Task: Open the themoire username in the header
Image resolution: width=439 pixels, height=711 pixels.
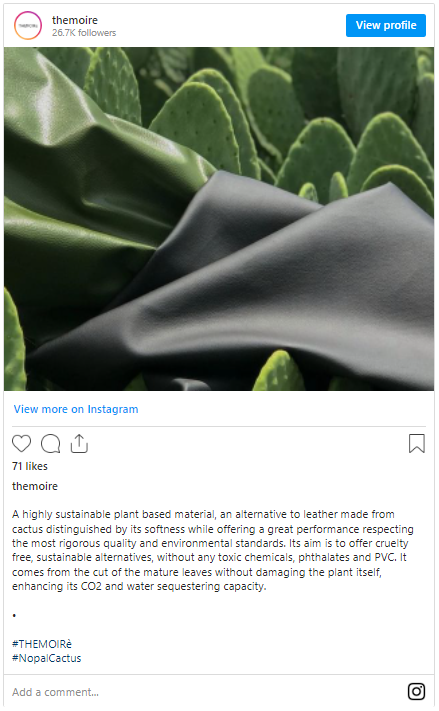Action: pyautogui.click(x=75, y=20)
